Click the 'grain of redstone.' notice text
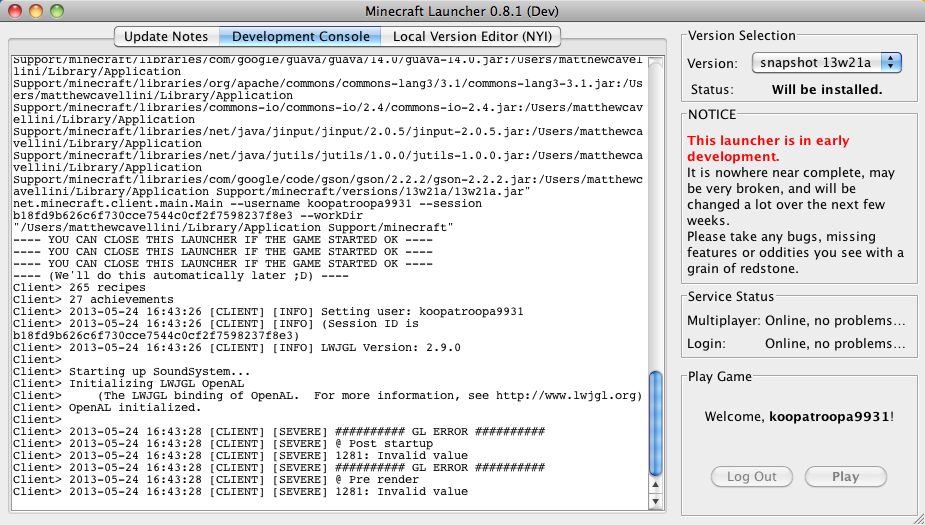Image resolution: width=925 pixels, height=525 pixels. [743, 269]
